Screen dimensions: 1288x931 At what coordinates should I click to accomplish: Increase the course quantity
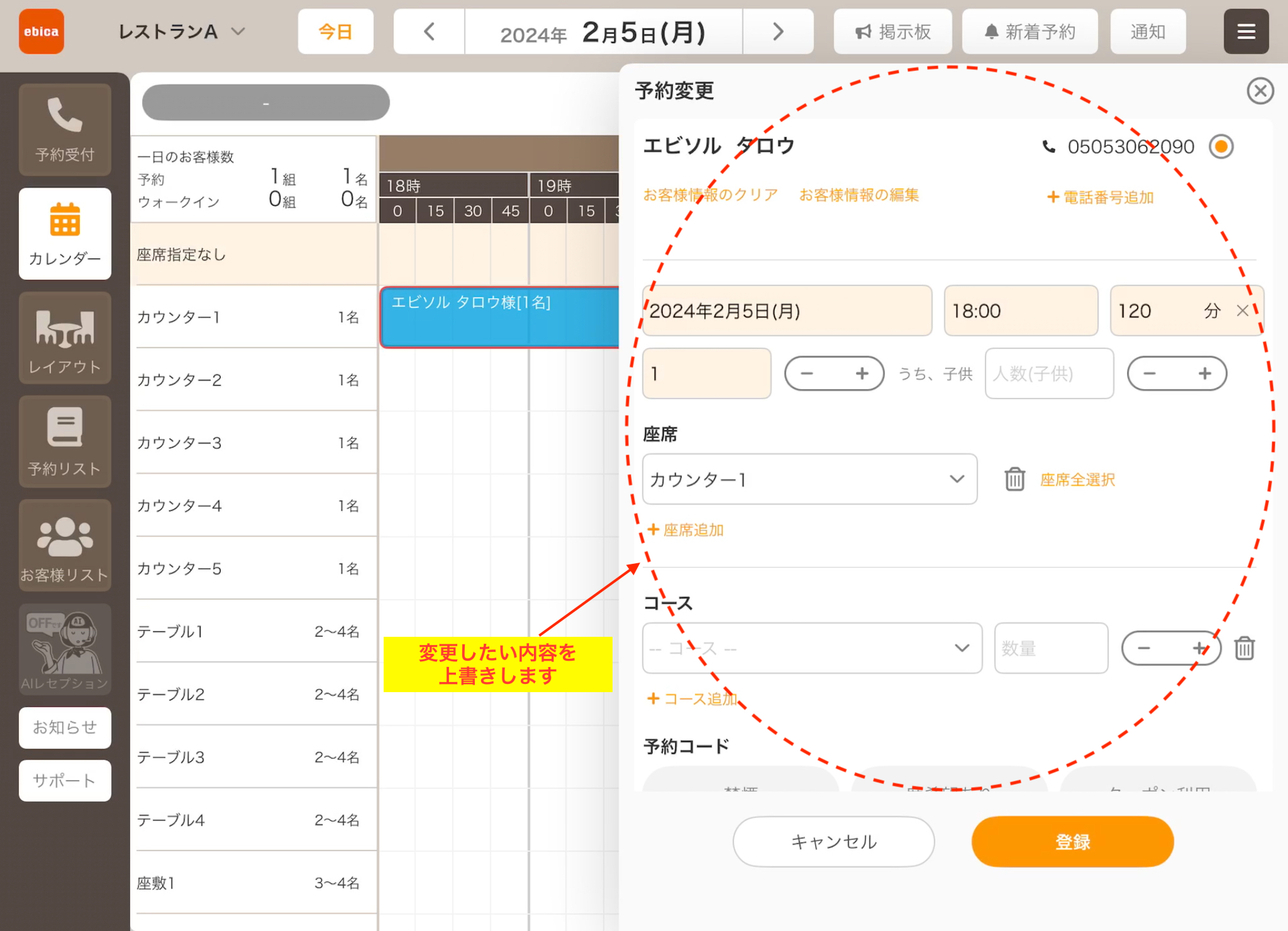point(1199,648)
